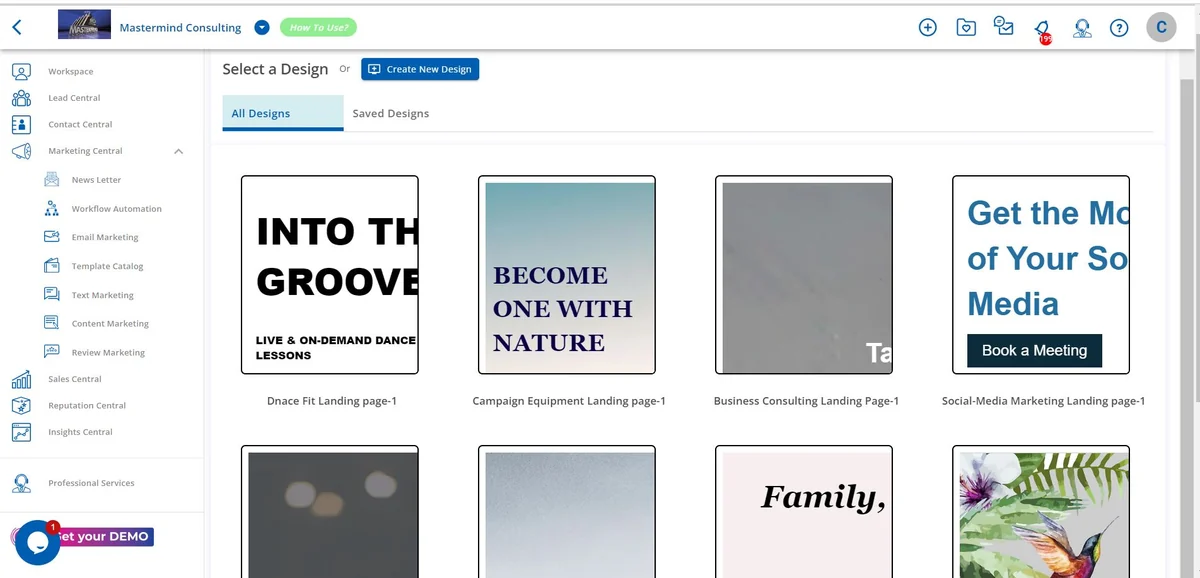
Task: Select Content Marketing submenu item
Action: pyautogui.click(x=110, y=324)
